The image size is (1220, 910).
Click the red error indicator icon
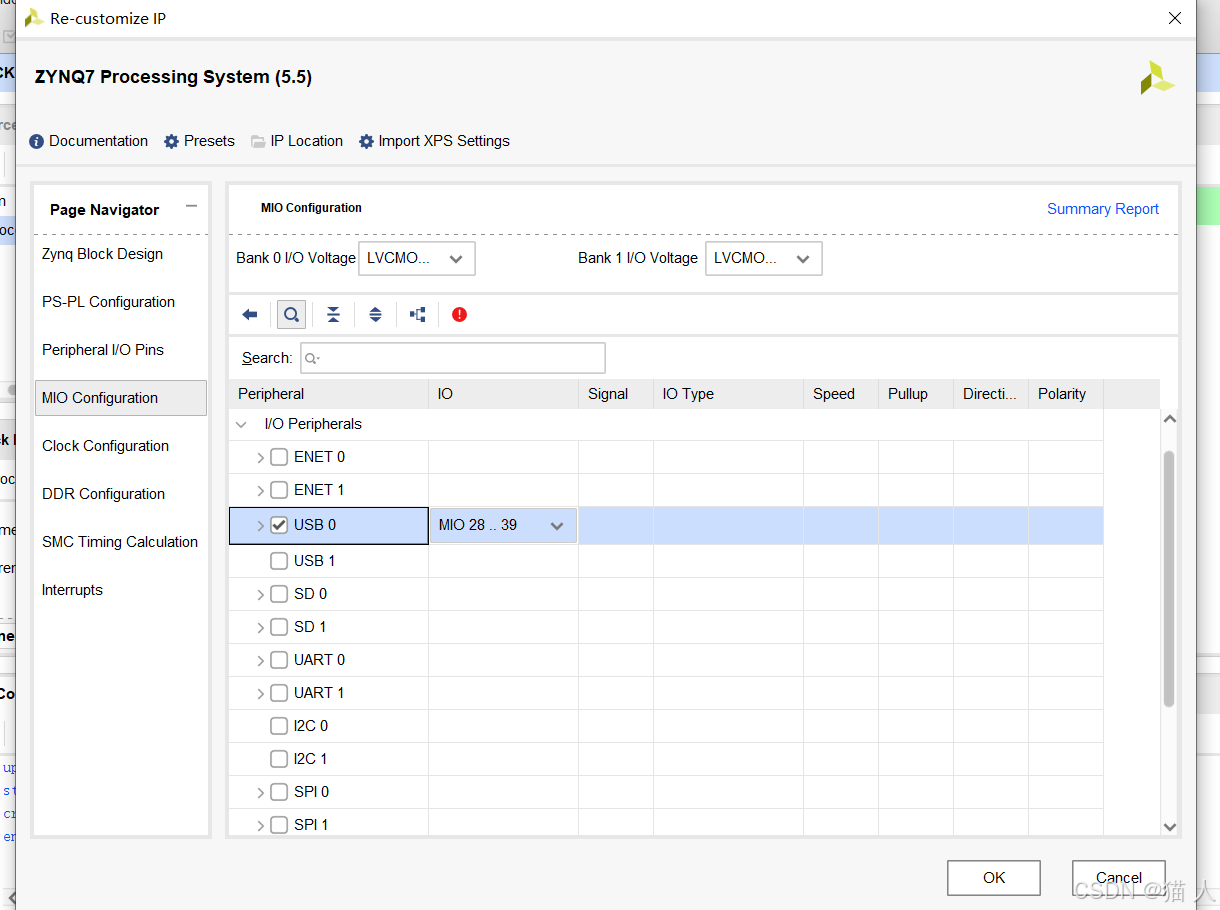coord(459,315)
